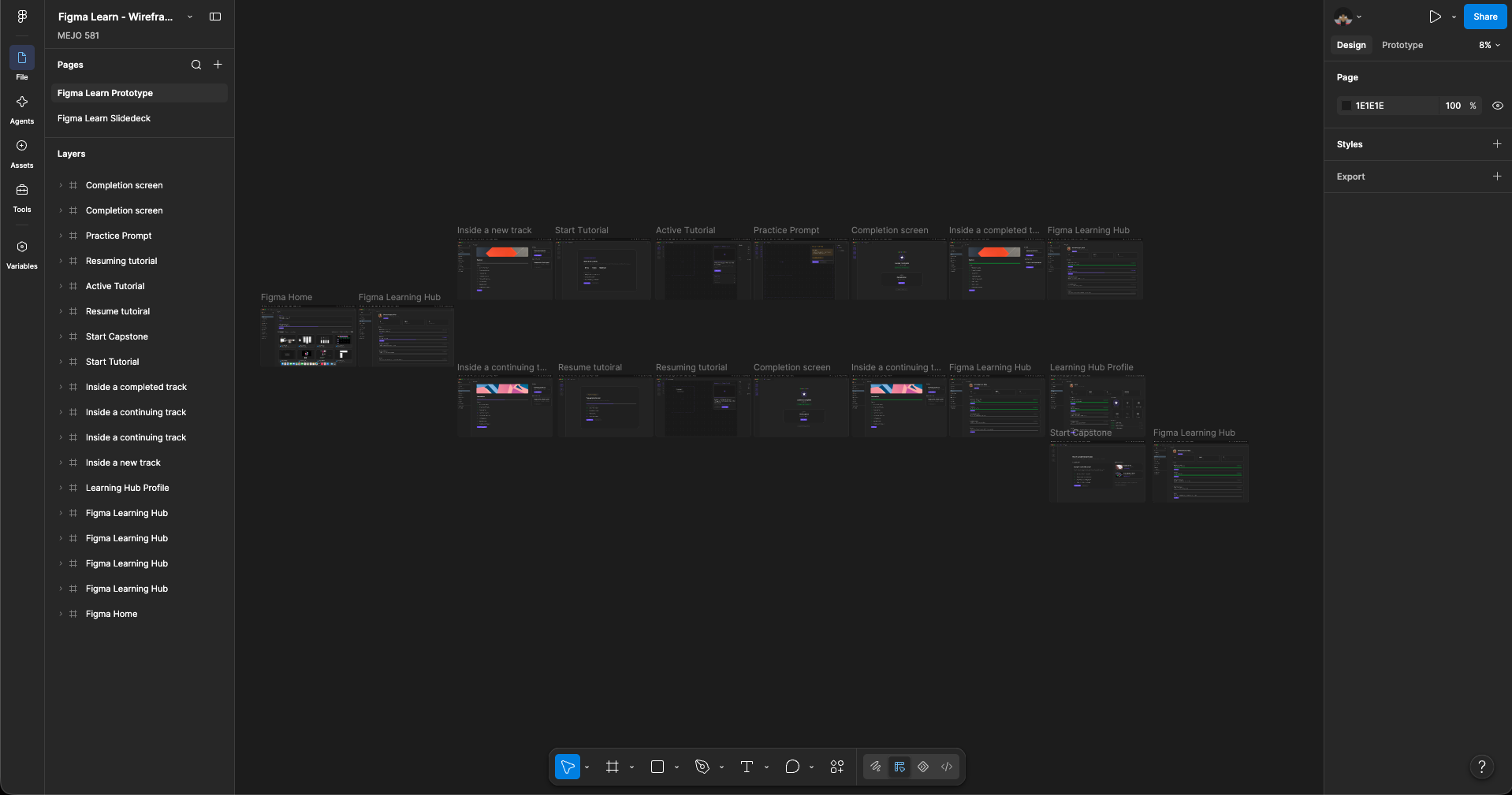Open Text tool options chevron

click(x=767, y=767)
